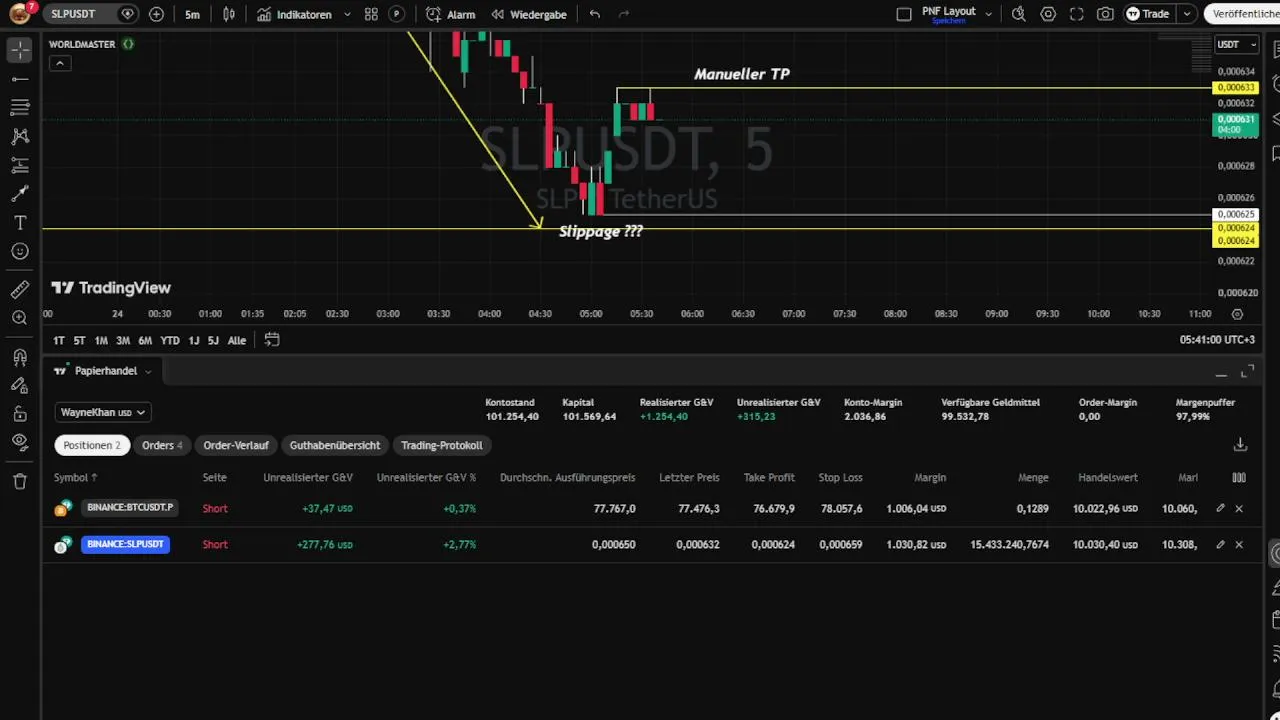Toggle hide all drawings eye icon
Screen dimensions: 1280x720
point(20,442)
